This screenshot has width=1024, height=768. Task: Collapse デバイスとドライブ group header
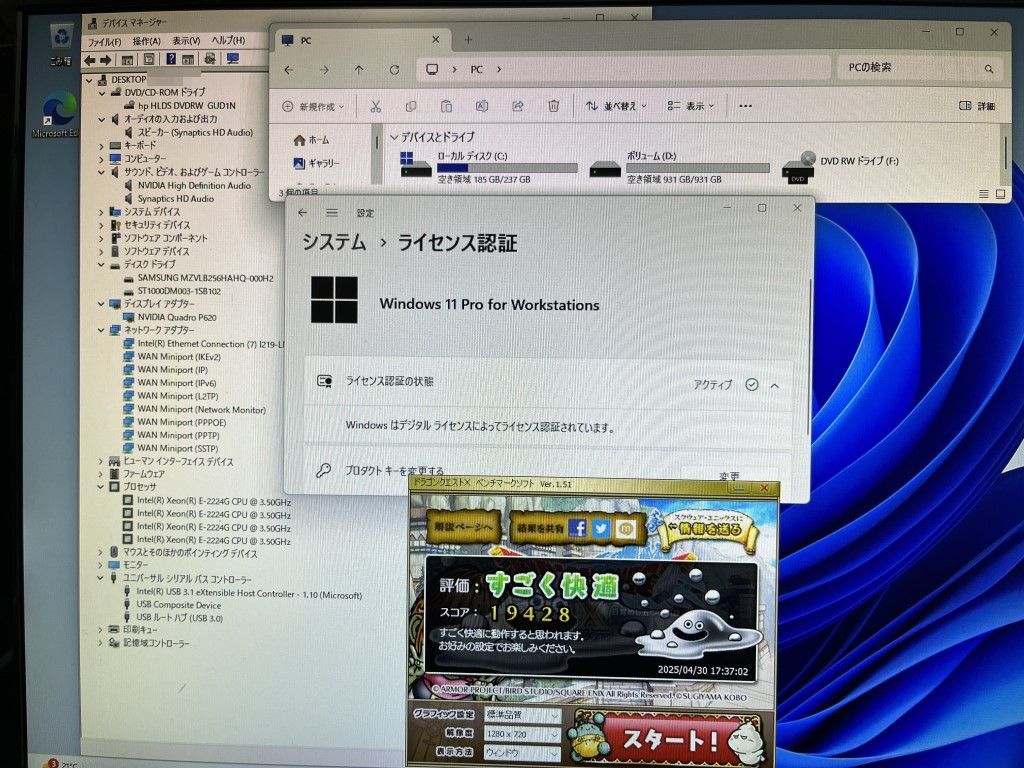(394, 138)
